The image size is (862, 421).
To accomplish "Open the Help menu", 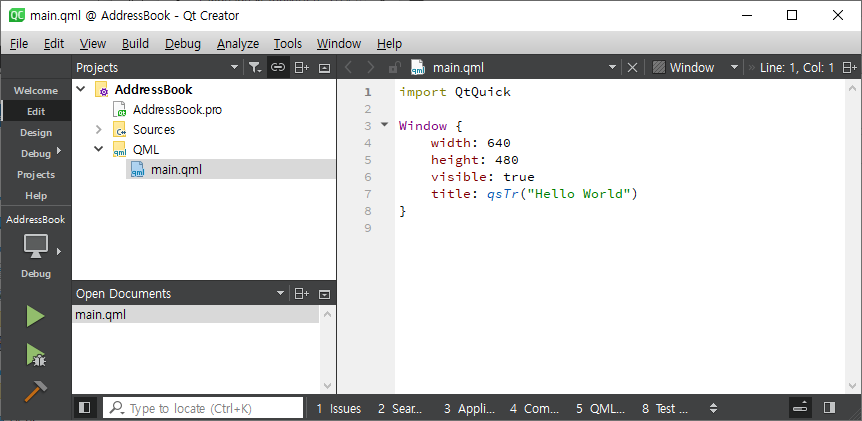I will (389, 43).
